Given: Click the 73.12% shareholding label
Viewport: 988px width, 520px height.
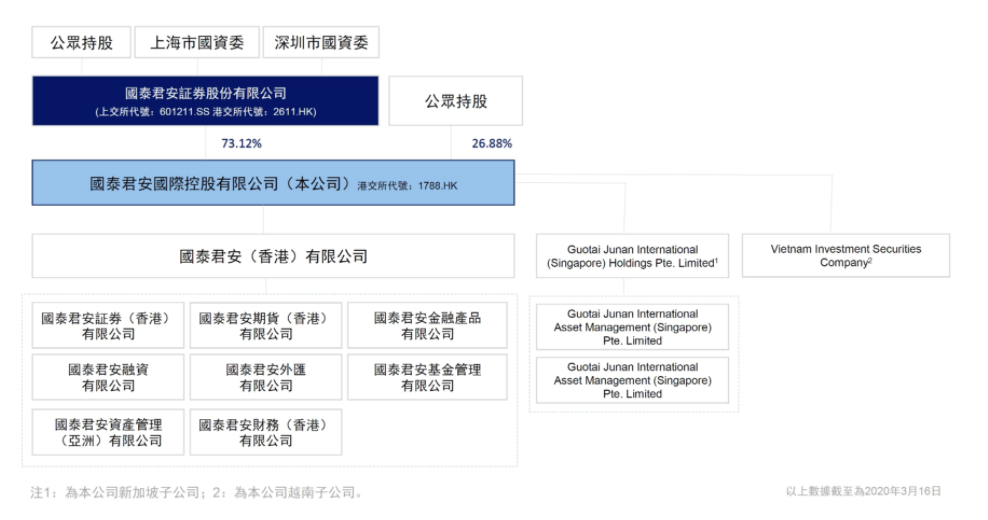Looking at the screenshot, I should click(241, 144).
